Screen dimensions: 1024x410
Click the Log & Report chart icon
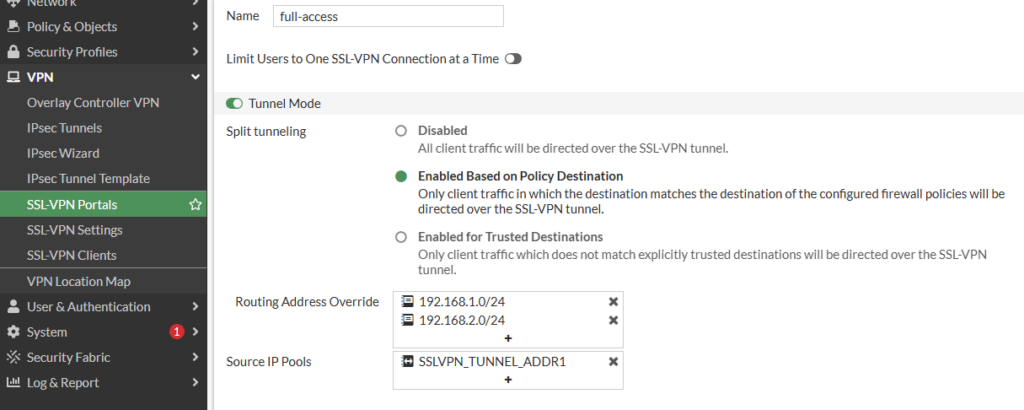13,383
